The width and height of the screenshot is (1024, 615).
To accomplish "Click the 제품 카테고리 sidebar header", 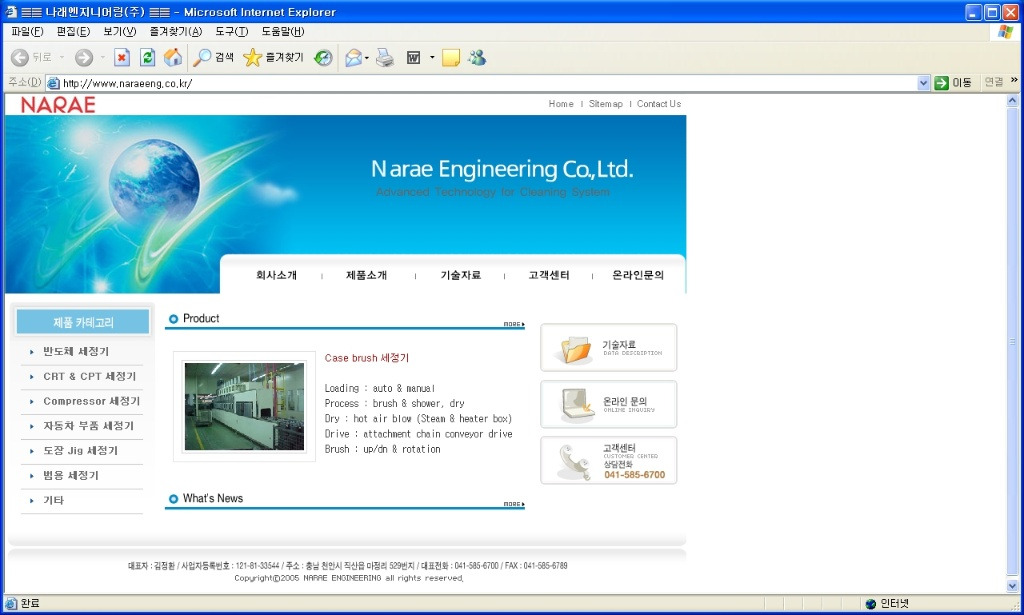I will click(x=83, y=322).
